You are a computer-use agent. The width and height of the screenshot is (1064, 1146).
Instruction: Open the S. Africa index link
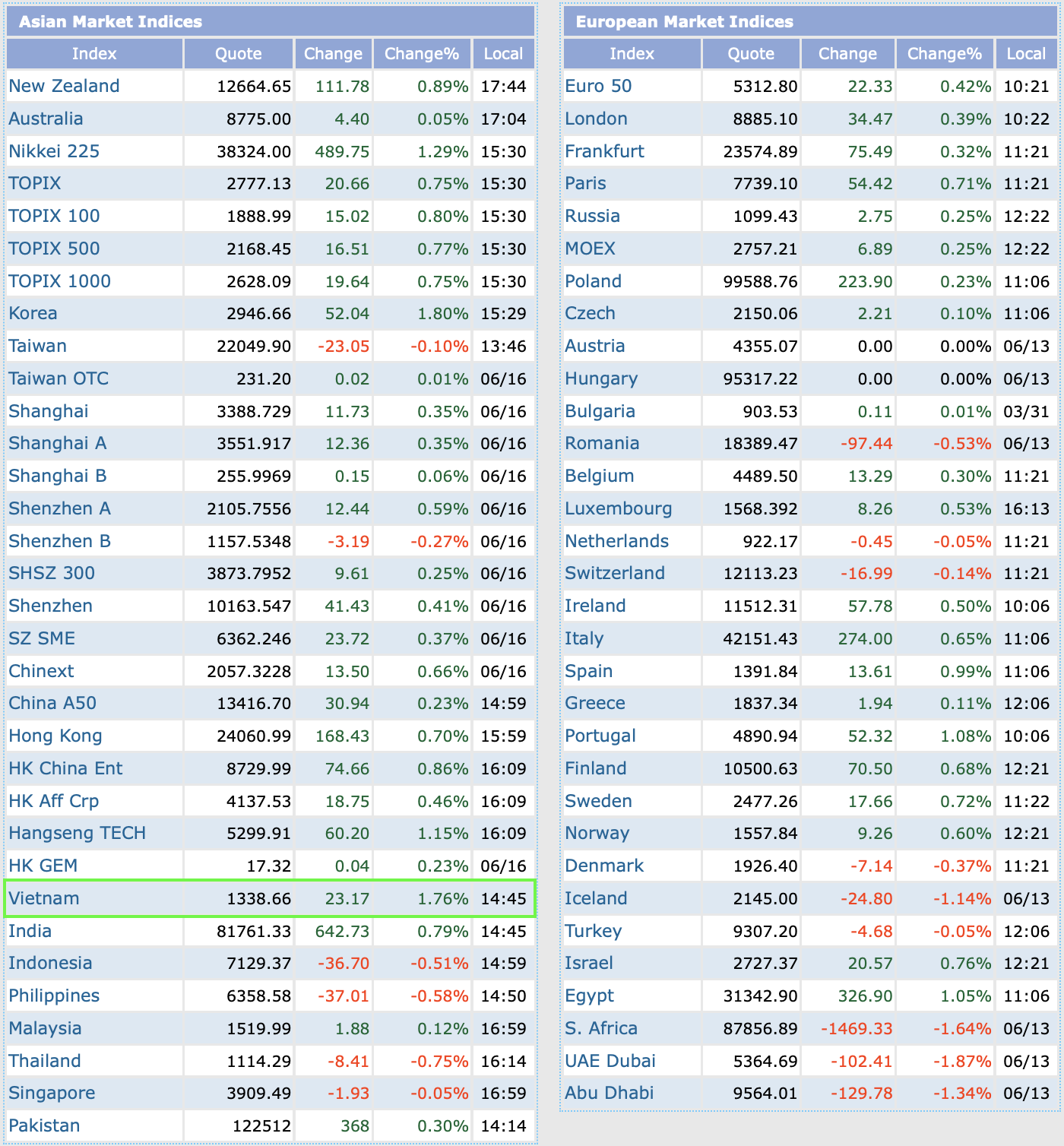click(x=601, y=1028)
